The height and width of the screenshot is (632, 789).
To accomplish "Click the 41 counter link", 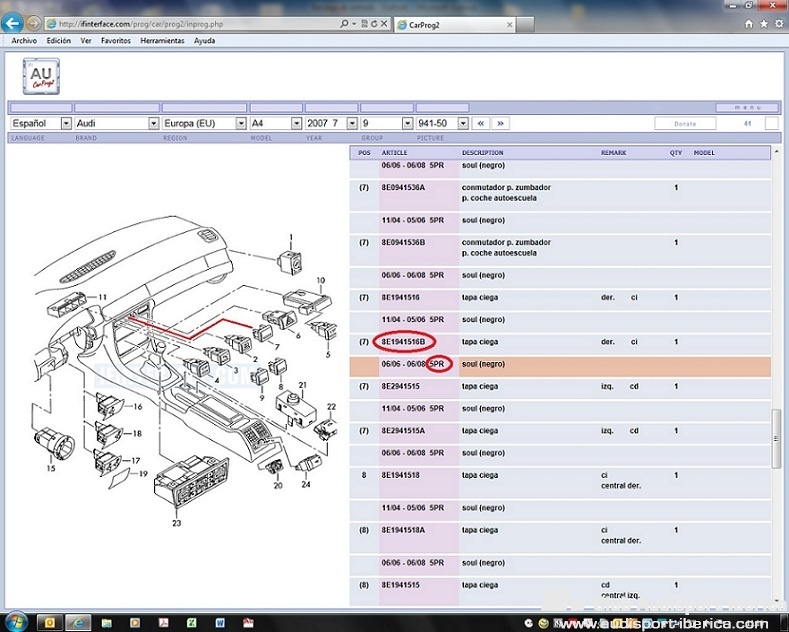I will 747,123.
